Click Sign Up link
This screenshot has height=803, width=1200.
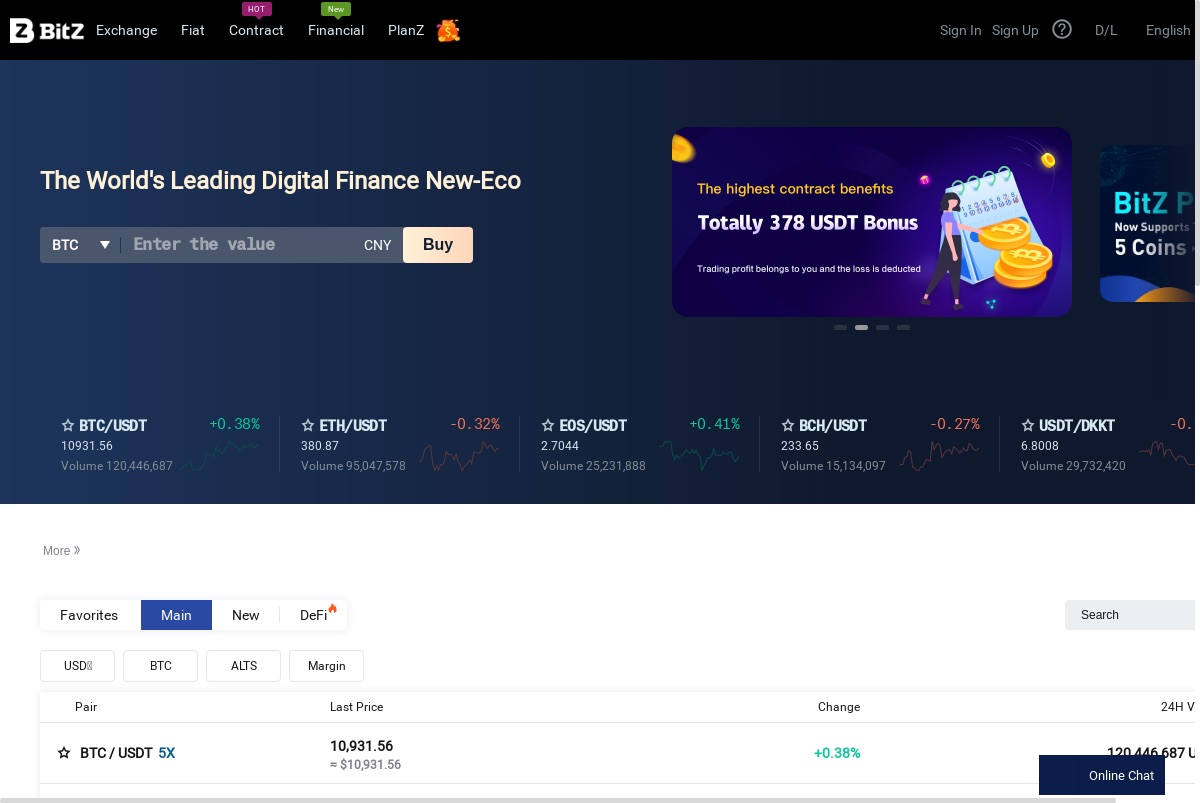tap(1015, 30)
